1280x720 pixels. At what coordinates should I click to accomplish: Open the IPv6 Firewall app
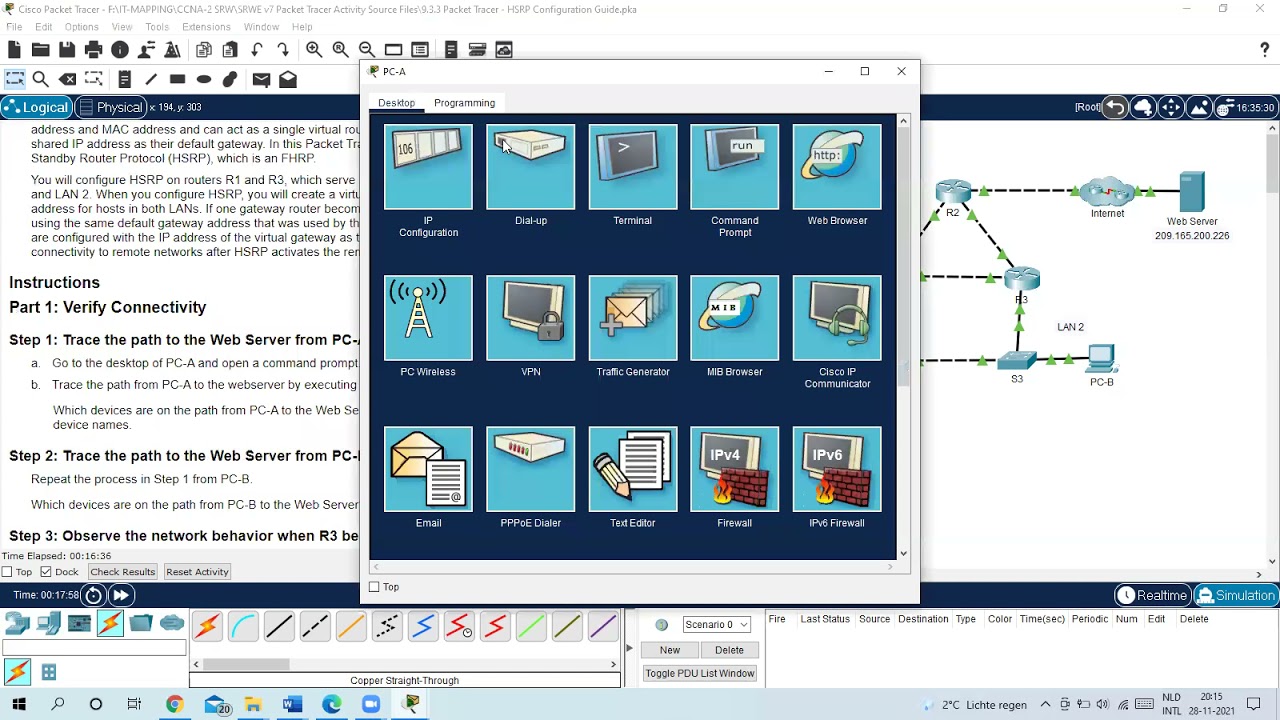pyautogui.click(x=837, y=469)
